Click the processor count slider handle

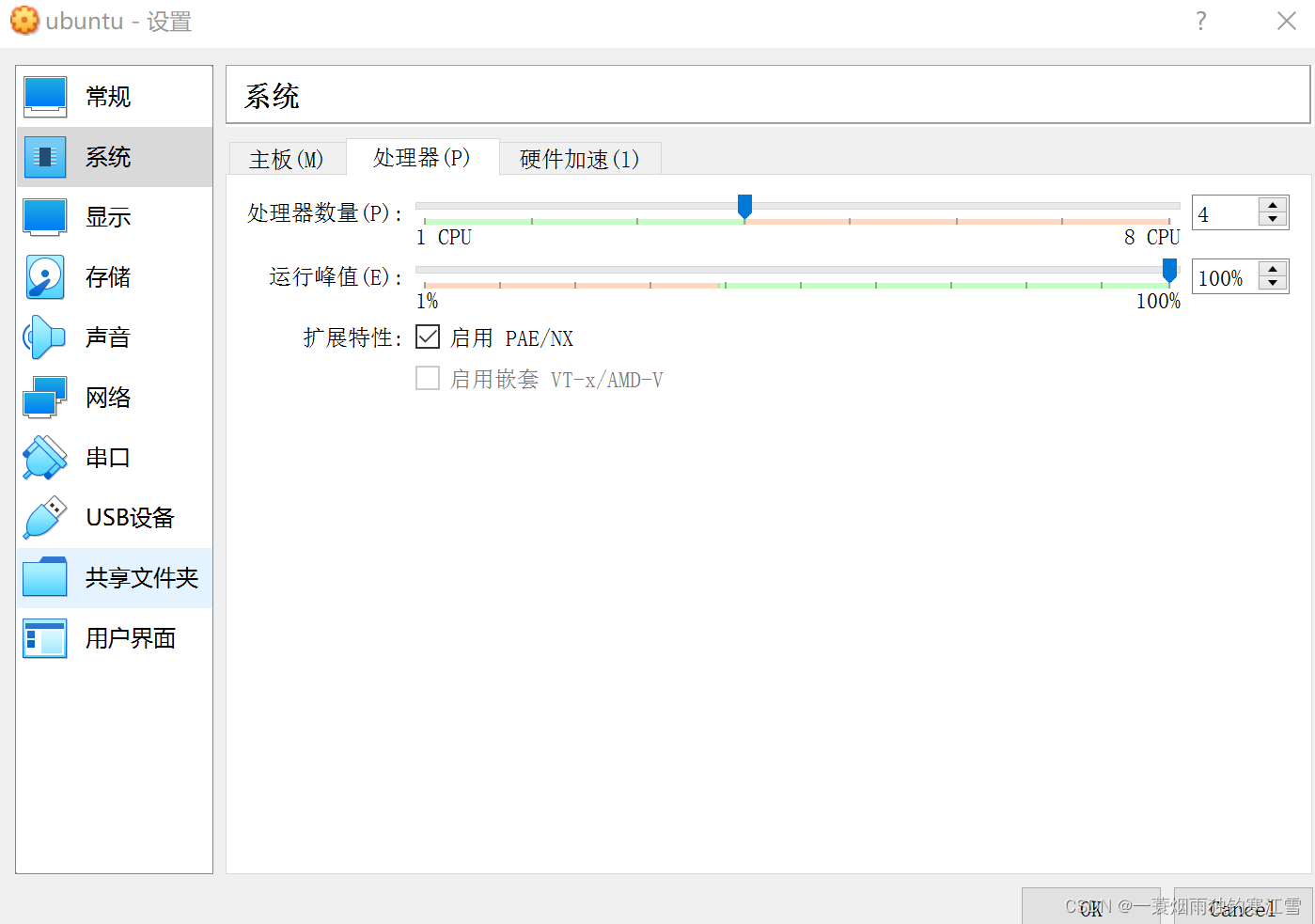[x=744, y=206]
